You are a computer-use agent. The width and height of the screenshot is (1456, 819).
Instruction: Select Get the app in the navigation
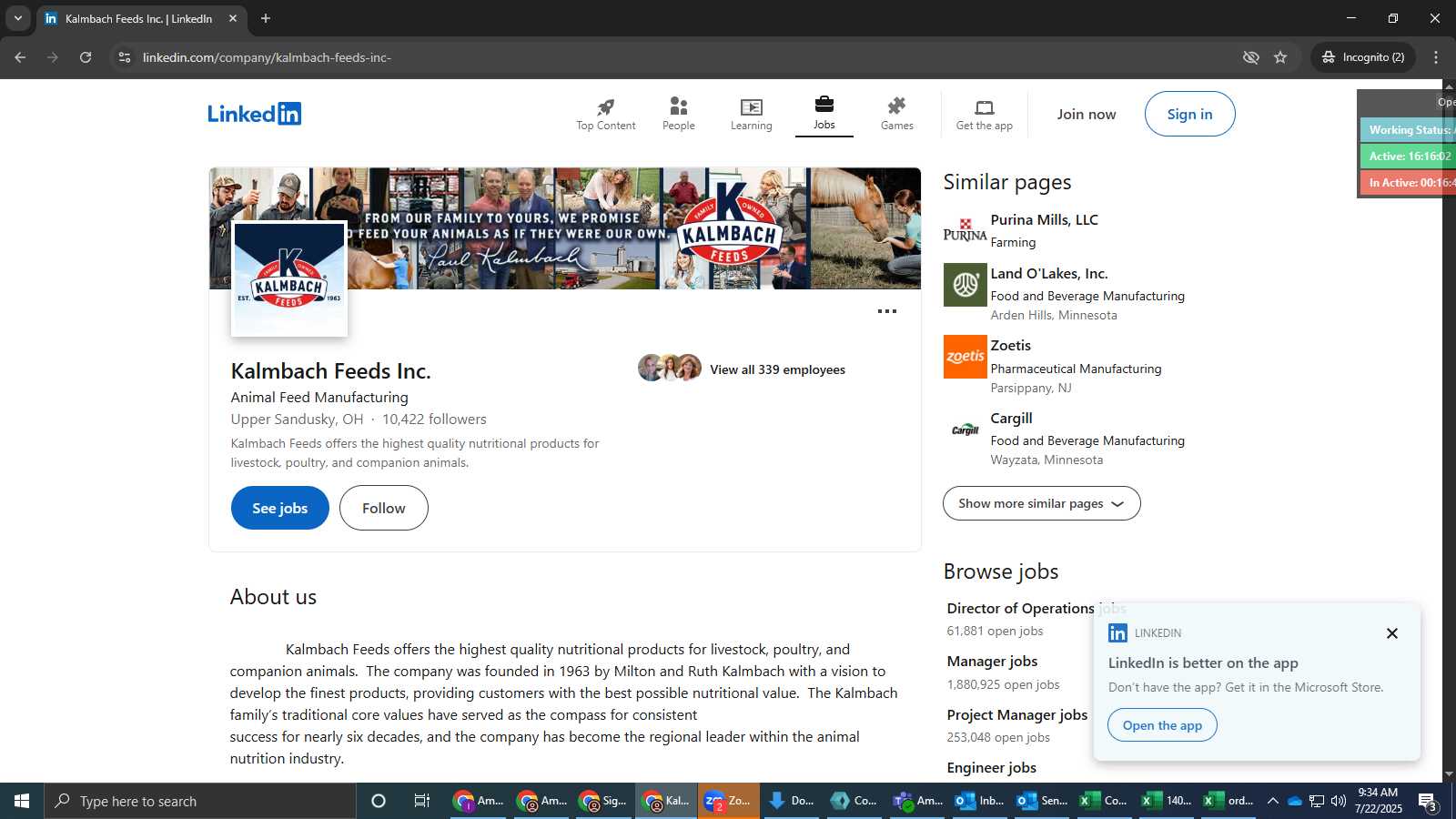click(x=984, y=115)
